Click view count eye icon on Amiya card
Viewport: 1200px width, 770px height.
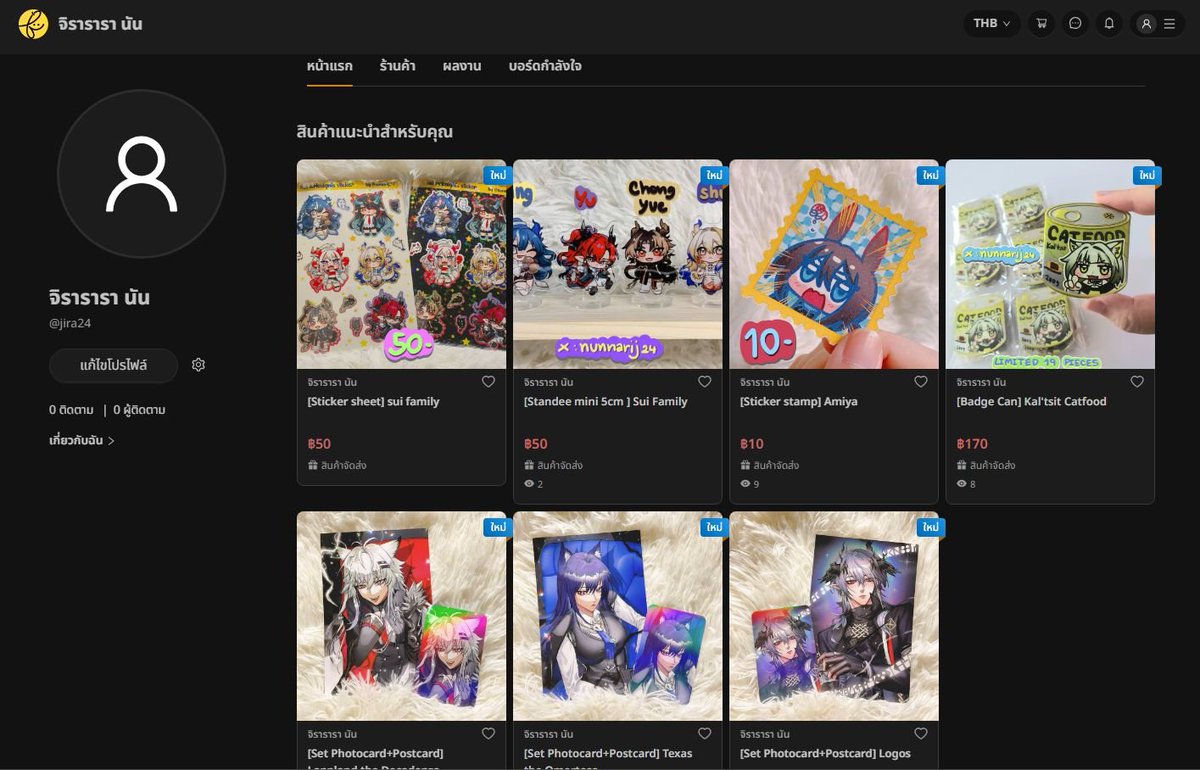[x=745, y=484]
